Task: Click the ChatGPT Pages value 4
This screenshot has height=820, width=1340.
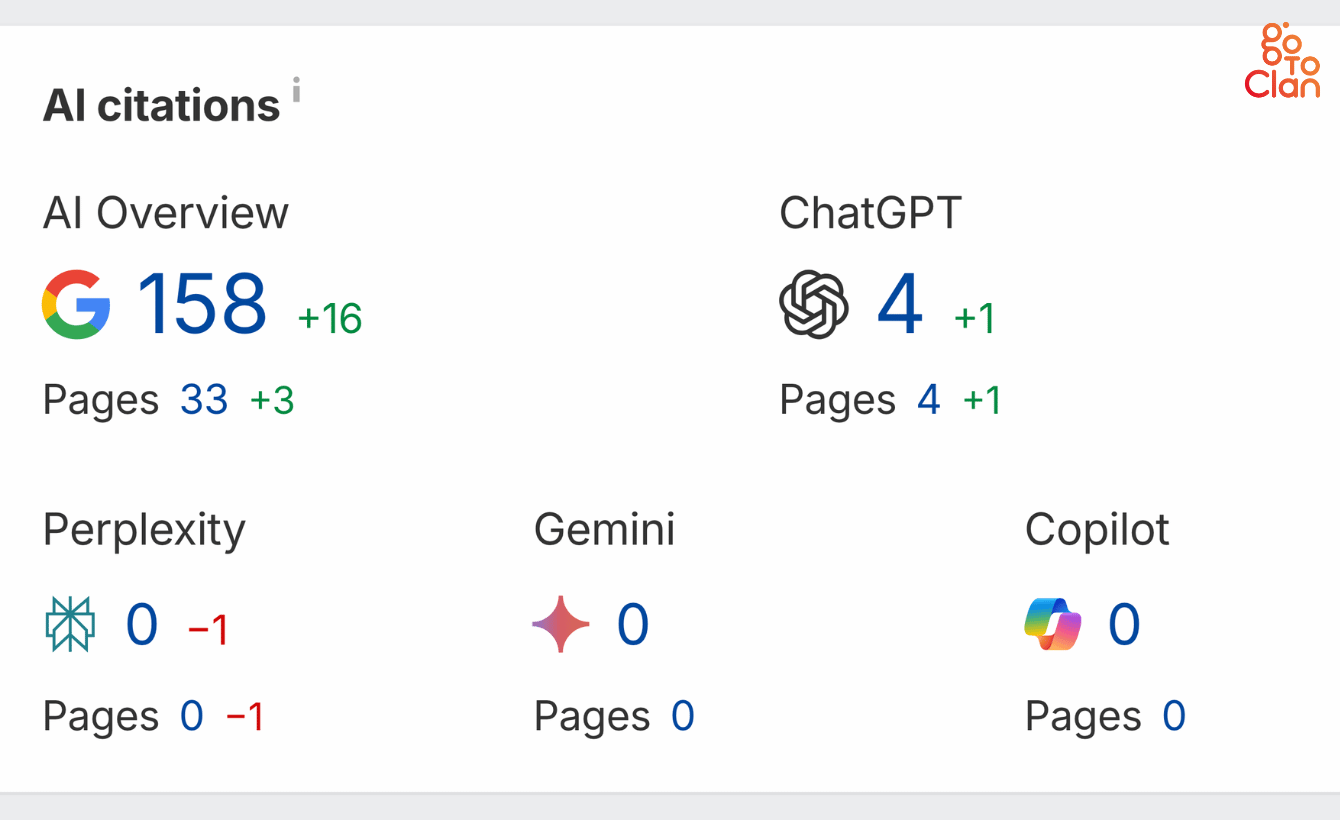Action: click(928, 399)
